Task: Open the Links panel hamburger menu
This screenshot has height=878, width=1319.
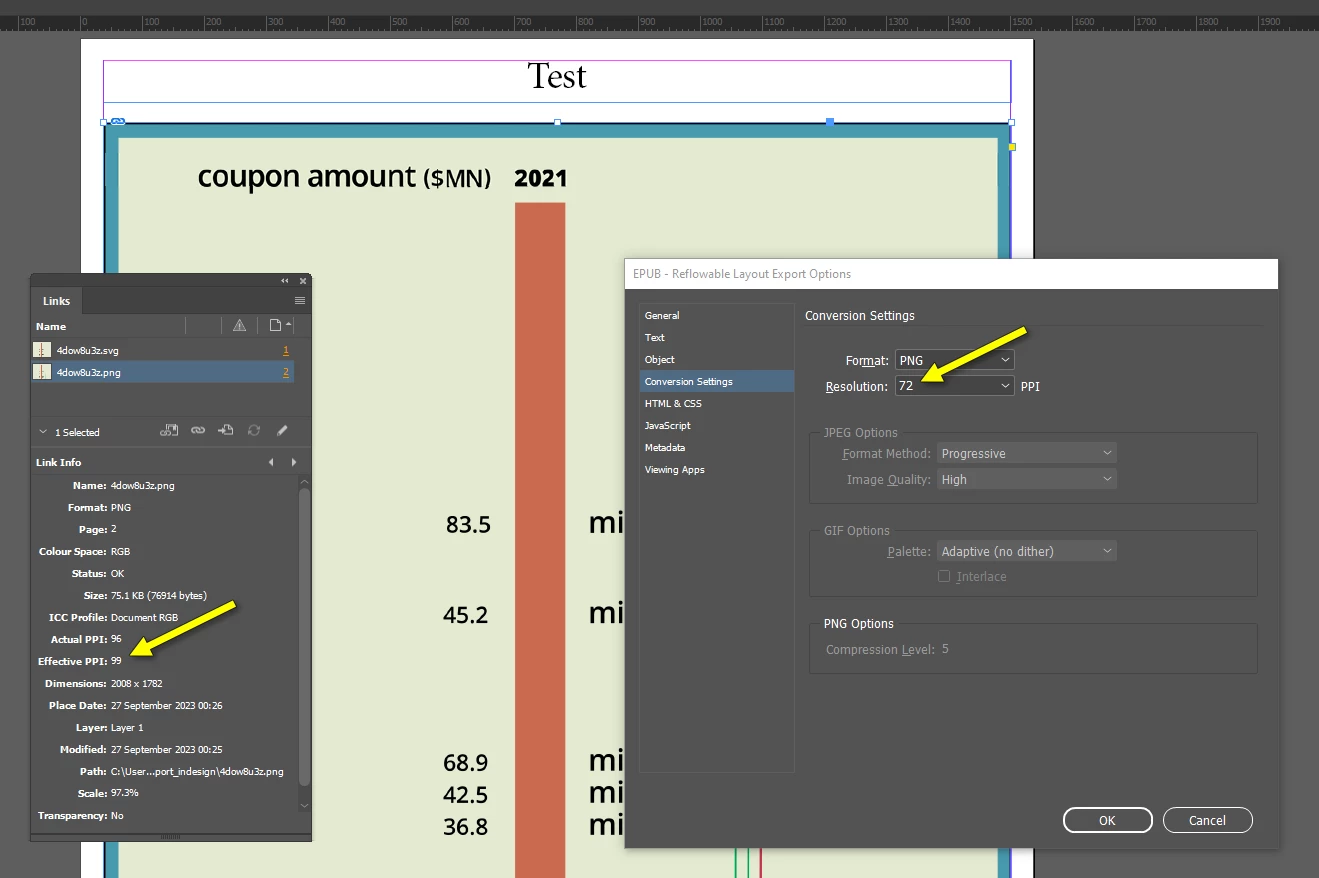Action: [x=300, y=300]
